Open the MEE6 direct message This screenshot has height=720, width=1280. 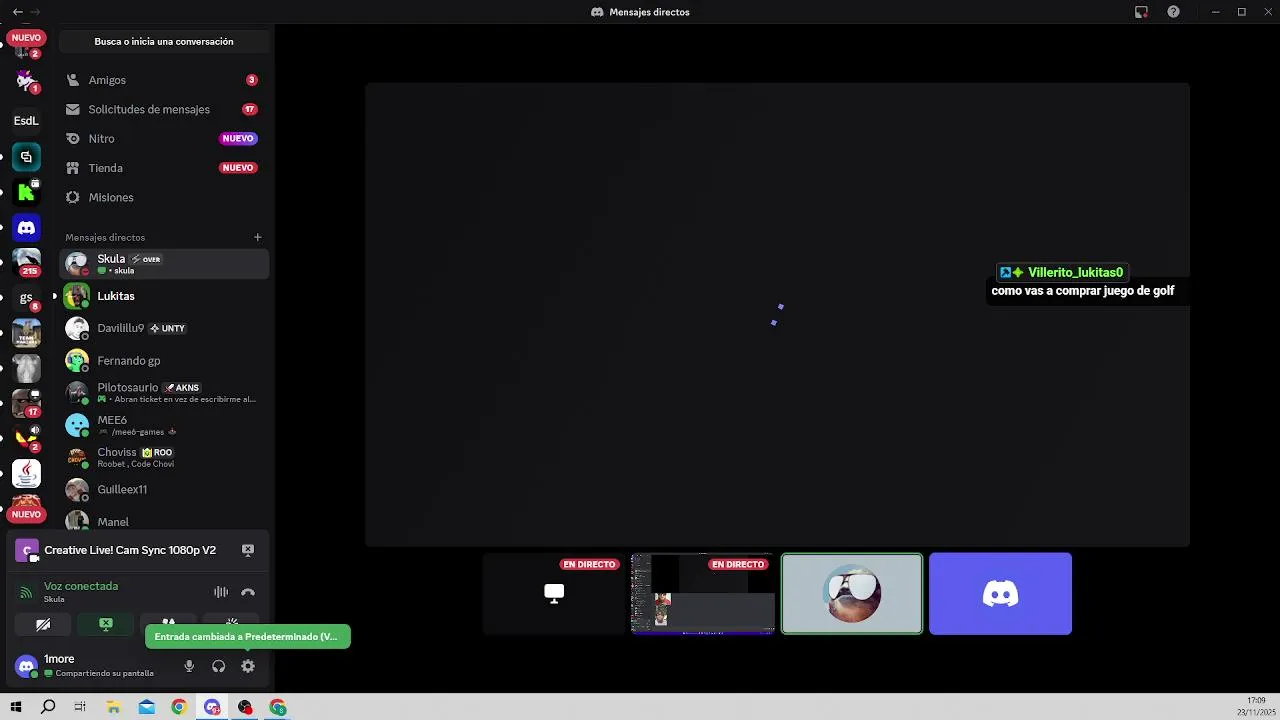pyautogui.click(x=164, y=425)
